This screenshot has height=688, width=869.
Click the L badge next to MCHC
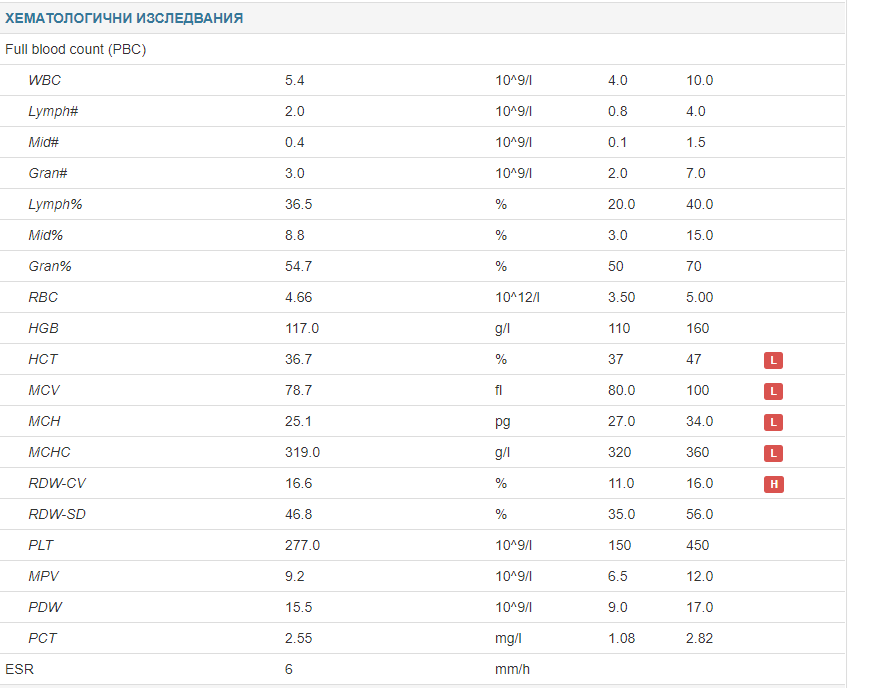(x=773, y=453)
